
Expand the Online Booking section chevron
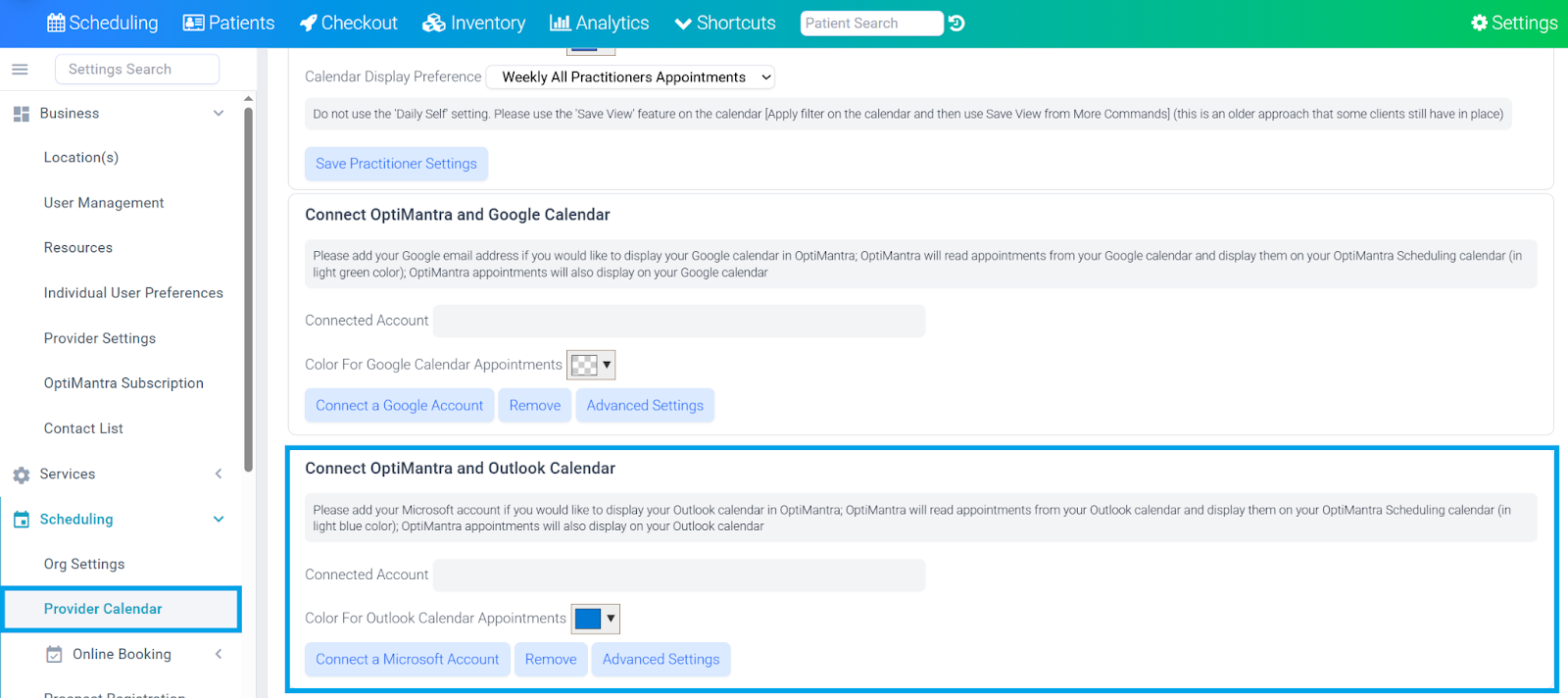(x=219, y=654)
